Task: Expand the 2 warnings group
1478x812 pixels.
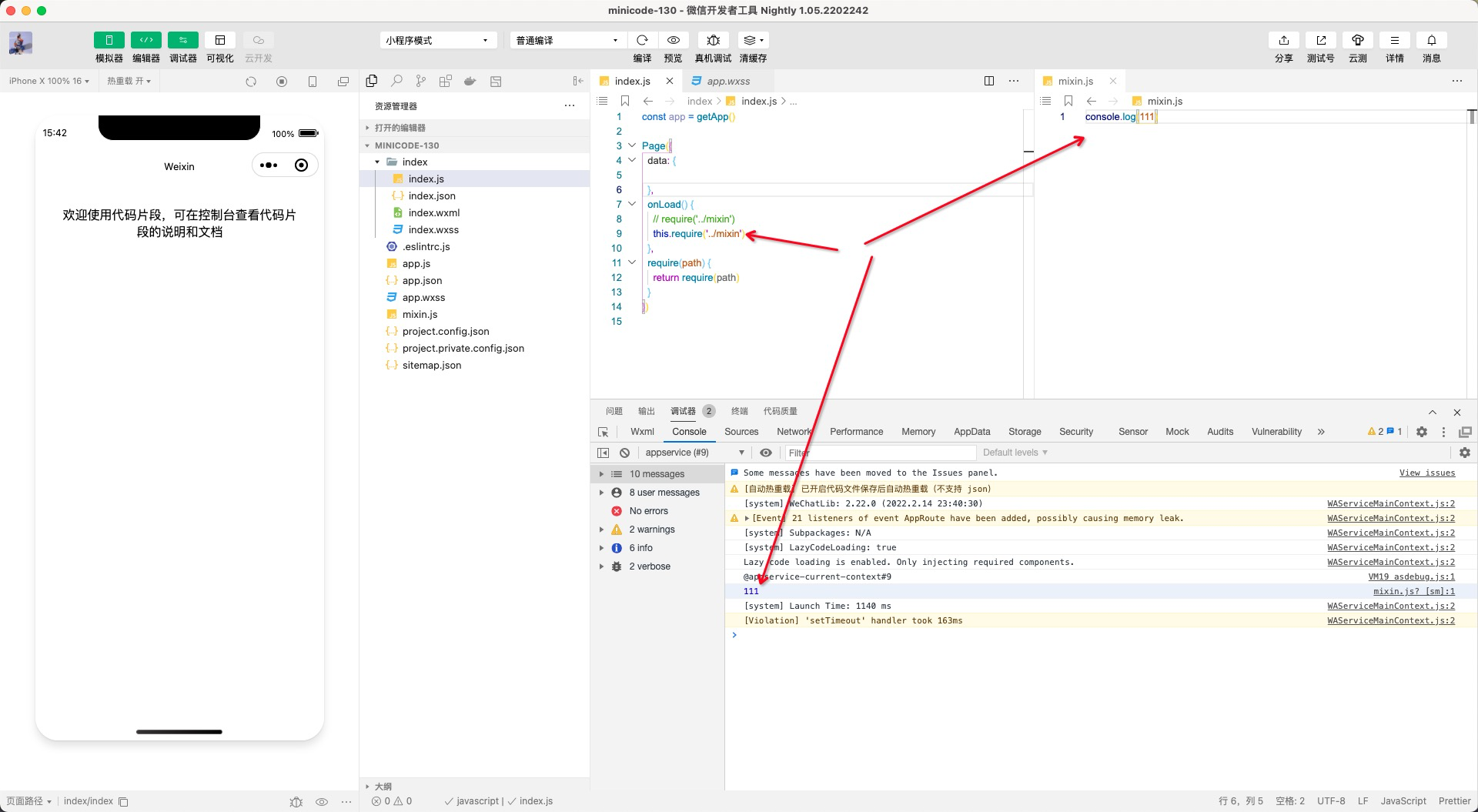Action: (x=601, y=530)
